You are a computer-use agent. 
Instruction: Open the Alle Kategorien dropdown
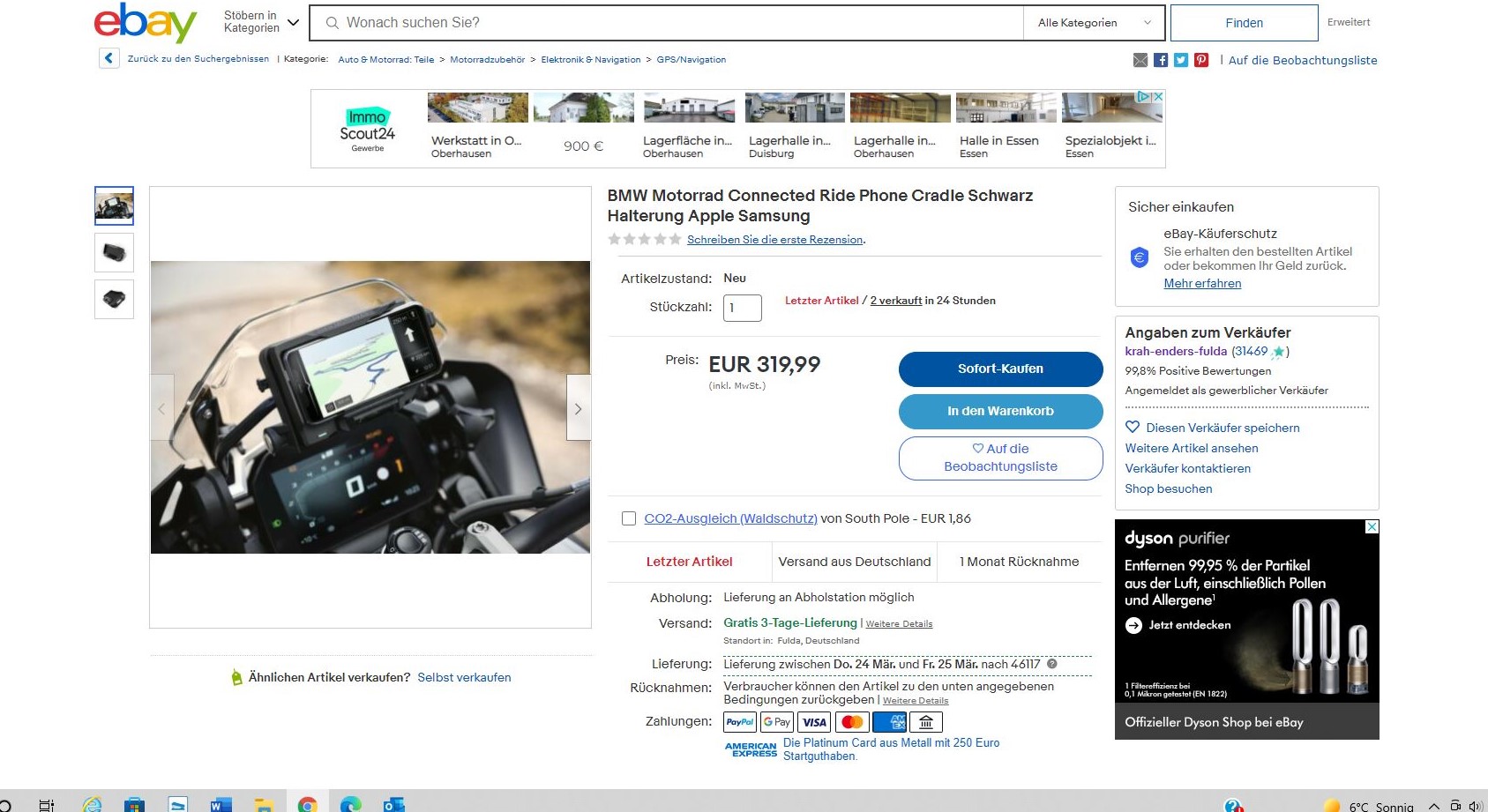click(1094, 23)
